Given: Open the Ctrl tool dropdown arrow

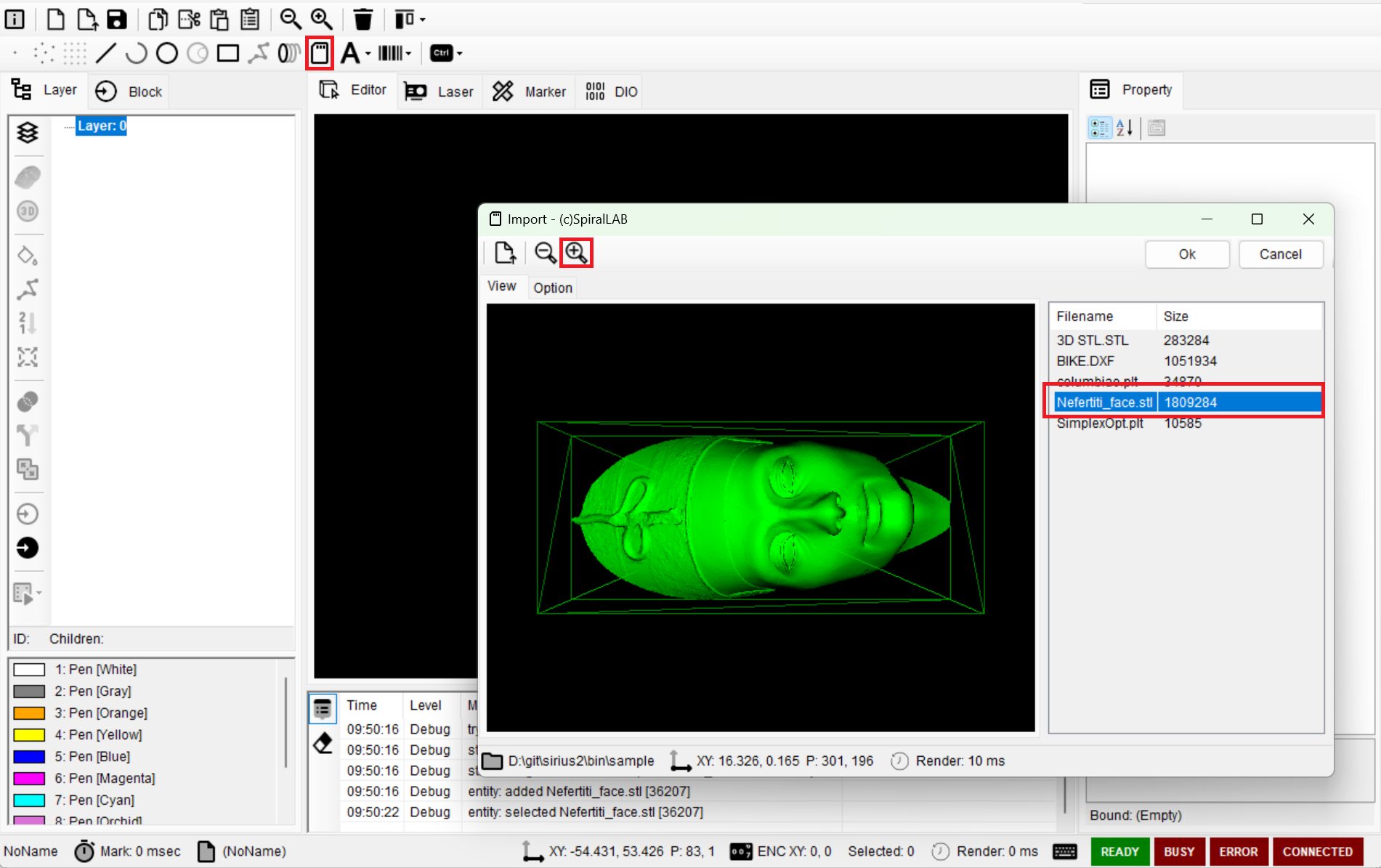Looking at the screenshot, I should (x=460, y=54).
